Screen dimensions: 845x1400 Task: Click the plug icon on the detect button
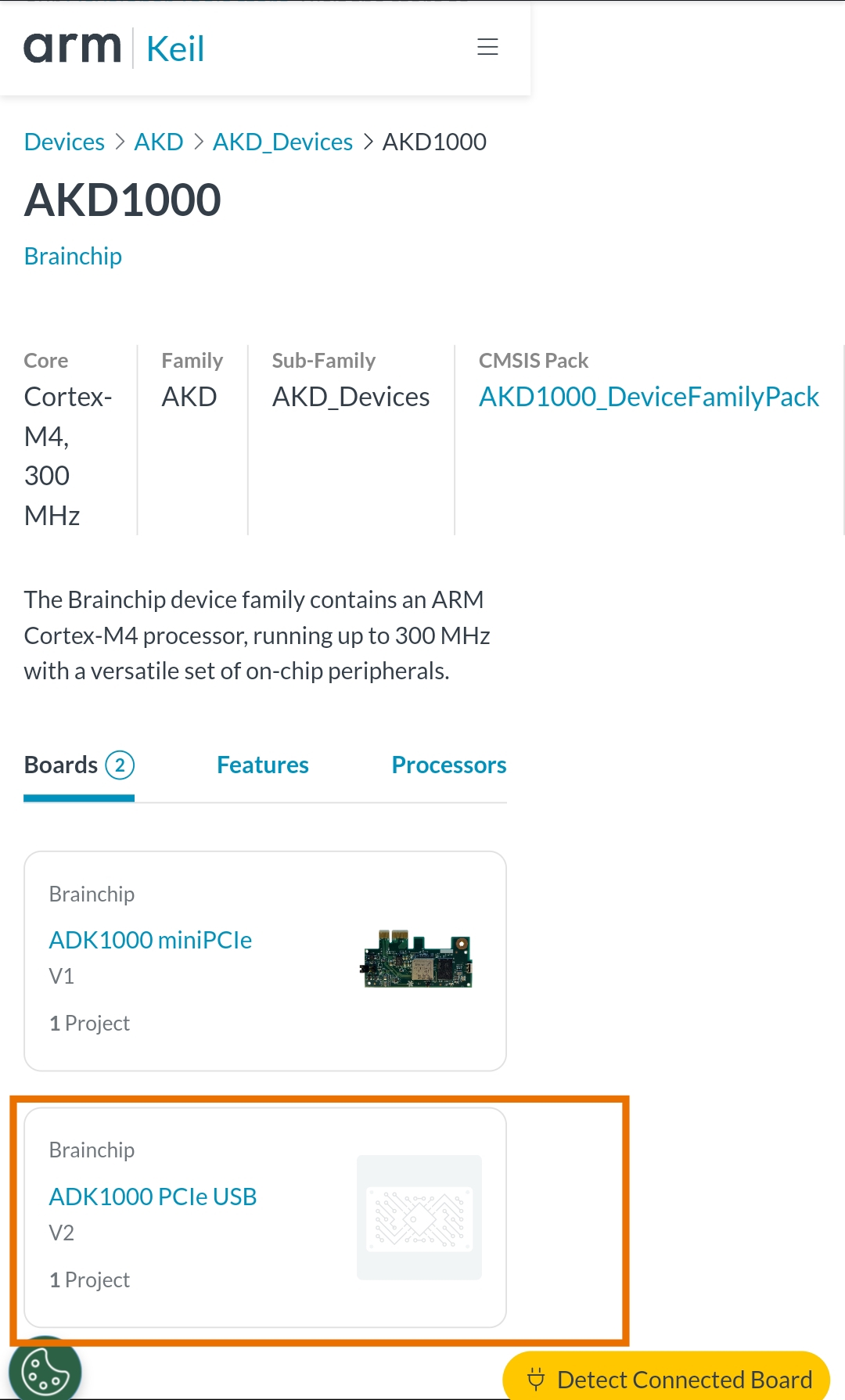536,1379
